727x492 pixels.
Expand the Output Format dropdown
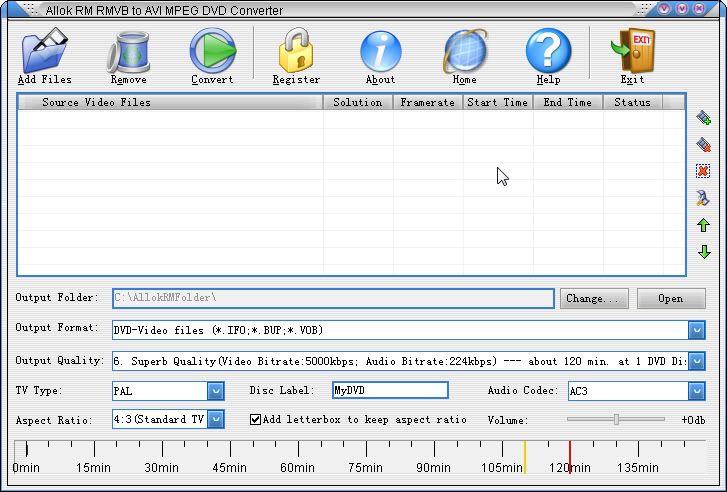point(697,330)
